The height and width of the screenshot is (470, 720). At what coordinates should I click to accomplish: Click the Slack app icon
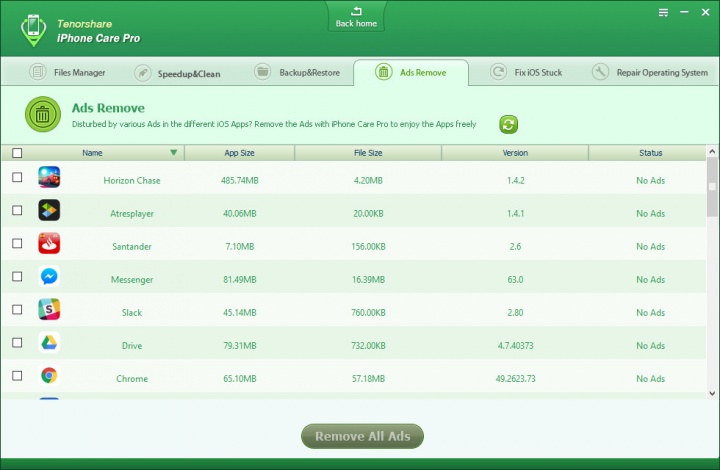(x=49, y=309)
